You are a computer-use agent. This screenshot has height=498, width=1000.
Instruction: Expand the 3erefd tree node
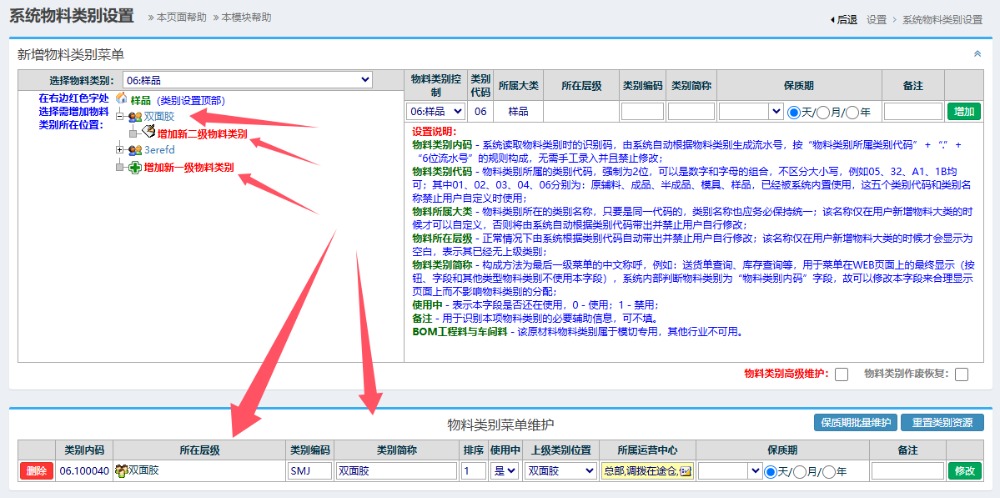[120, 150]
